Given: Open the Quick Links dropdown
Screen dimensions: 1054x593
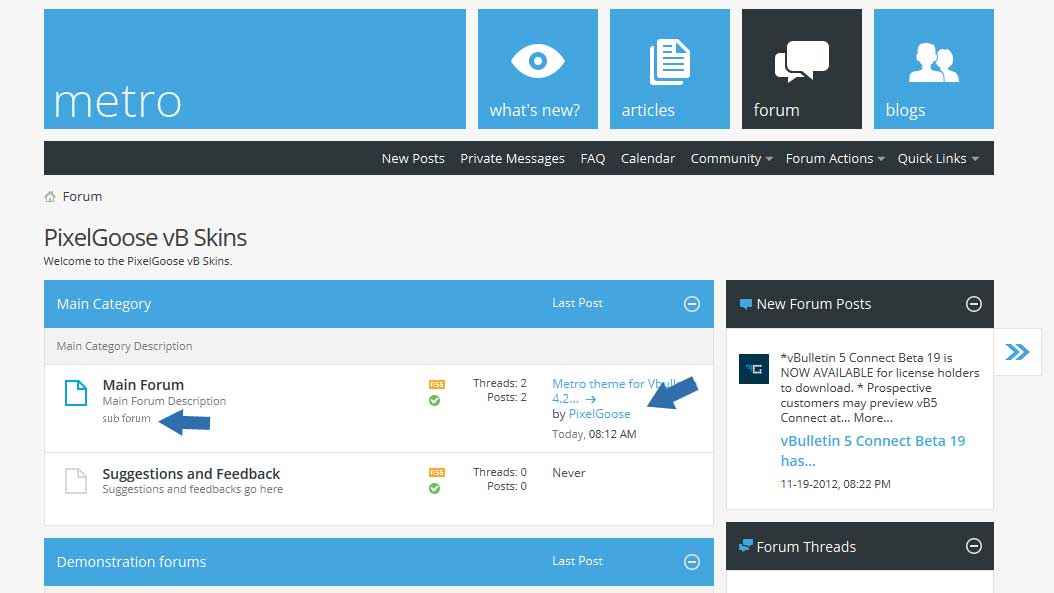Looking at the screenshot, I should point(937,158).
